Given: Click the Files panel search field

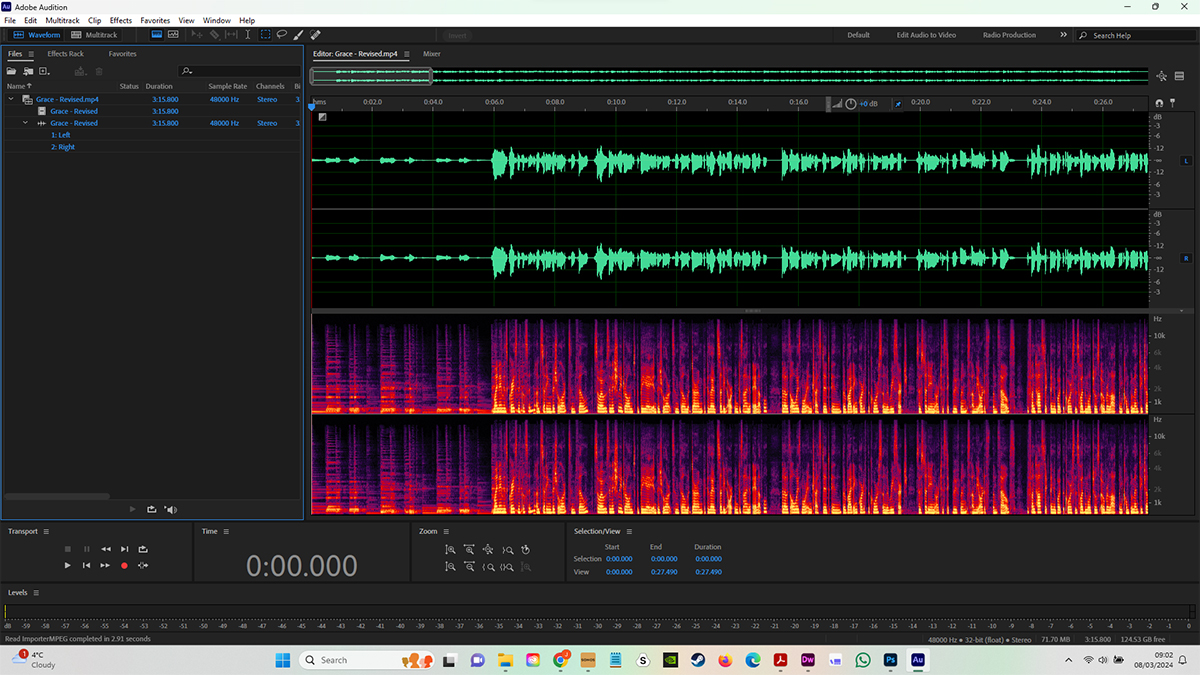Looking at the screenshot, I should click(240, 71).
